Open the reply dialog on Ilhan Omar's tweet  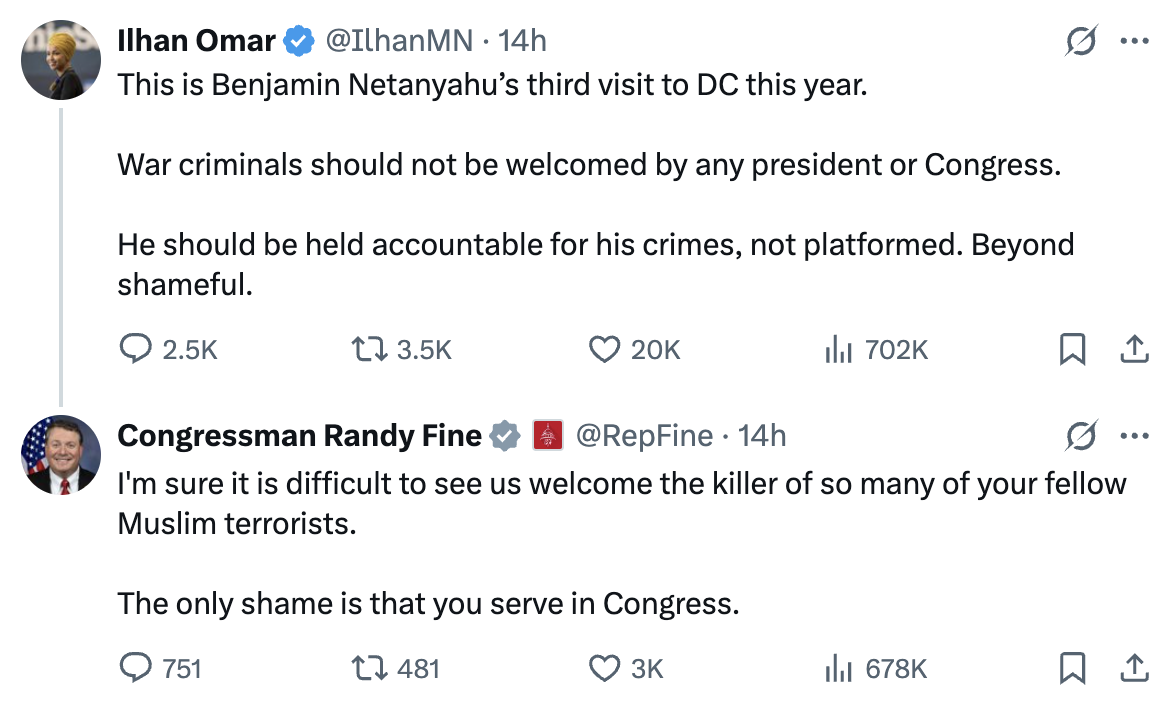tap(137, 349)
